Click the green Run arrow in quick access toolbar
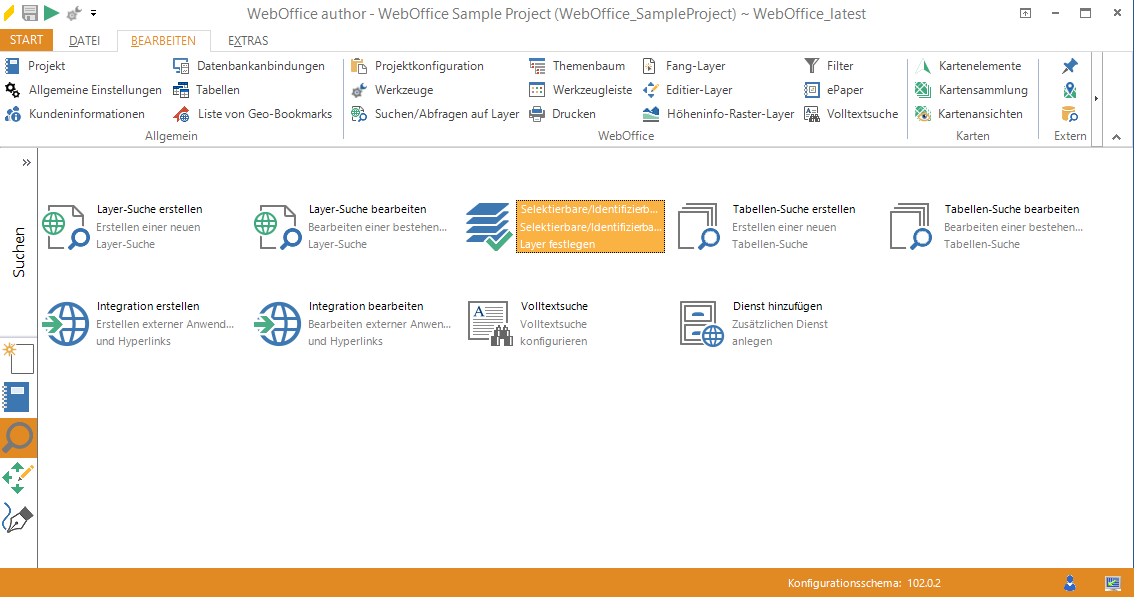Image resolution: width=1134 pixels, height=597 pixels. [x=51, y=13]
